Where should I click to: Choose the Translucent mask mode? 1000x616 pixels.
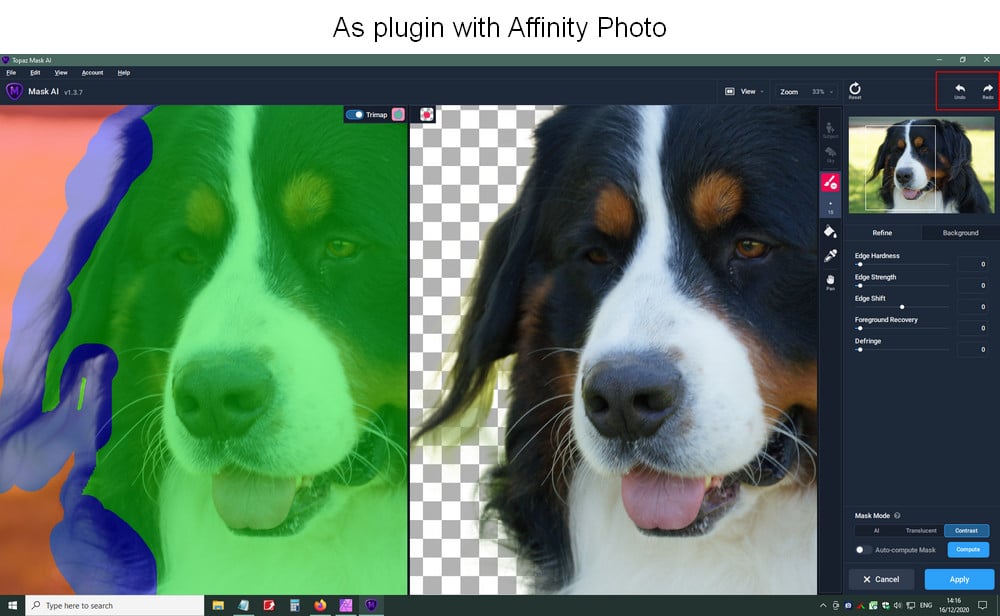click(x=921, y=531)
